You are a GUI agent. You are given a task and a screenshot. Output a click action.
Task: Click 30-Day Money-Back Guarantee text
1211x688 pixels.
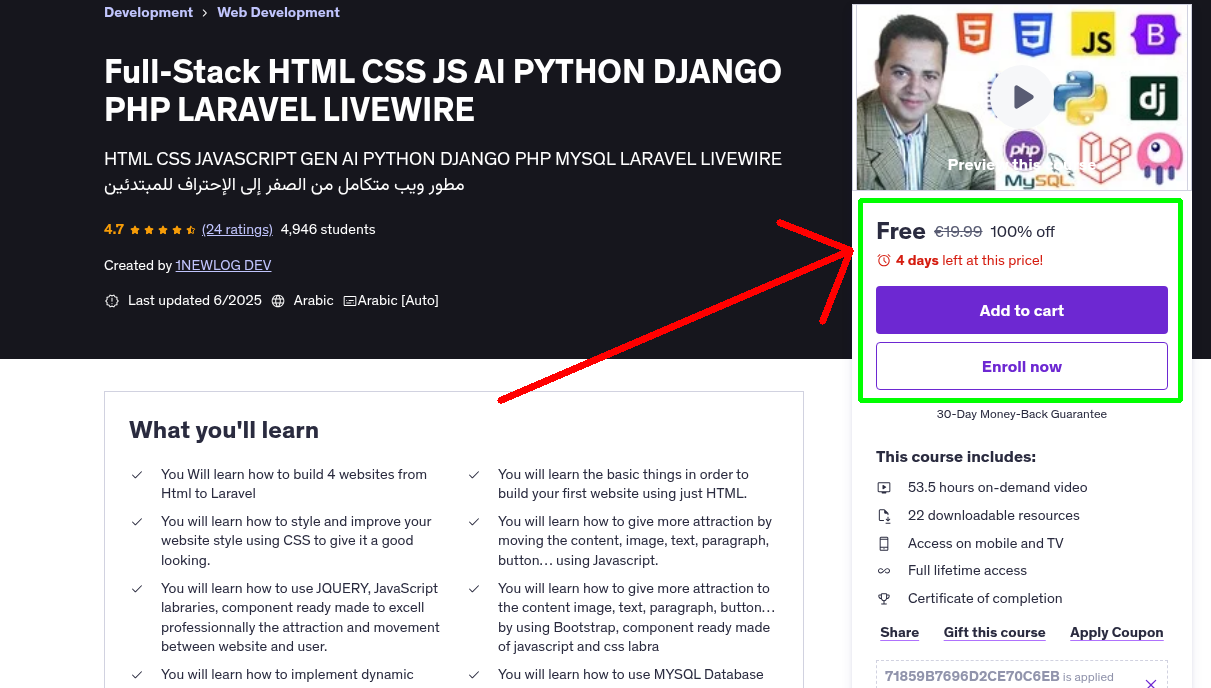[1021, 414]
